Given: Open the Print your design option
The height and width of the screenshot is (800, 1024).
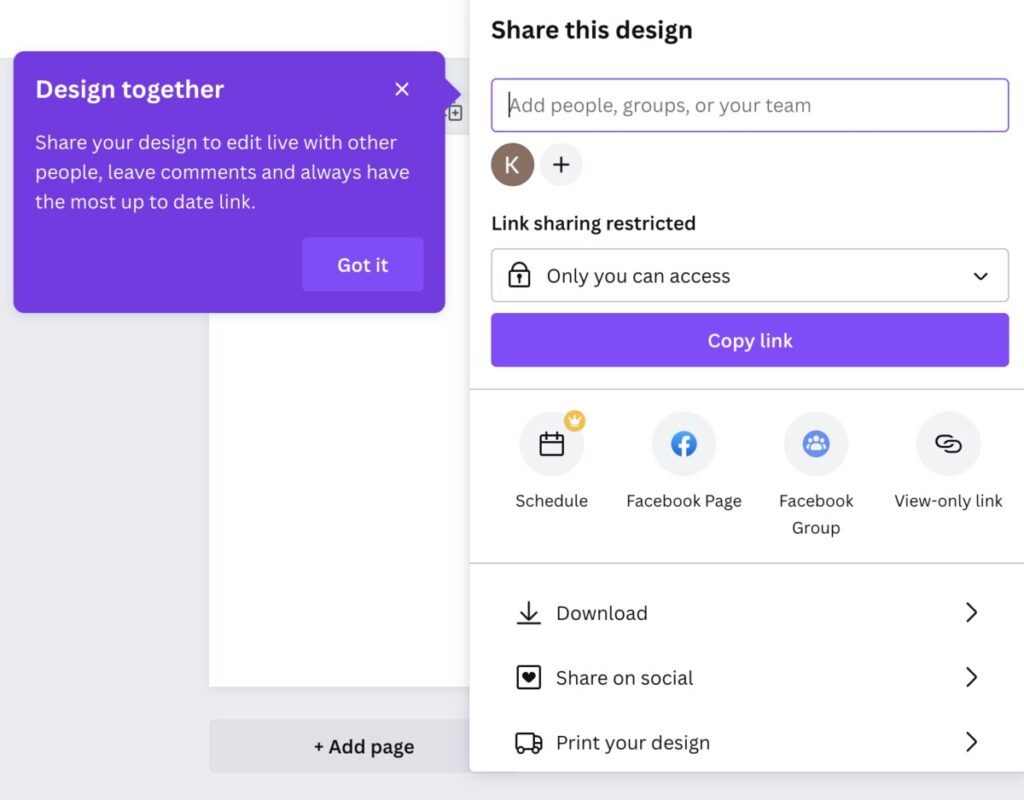Looking at the screenshot, I should (747, 742).
